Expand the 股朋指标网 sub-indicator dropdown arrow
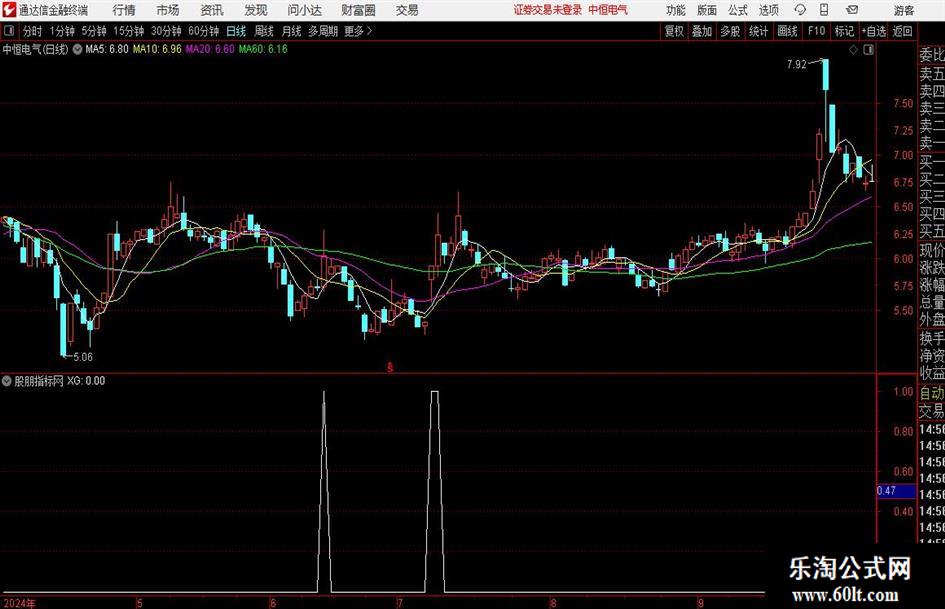945x609 pixels. point(7,381)
